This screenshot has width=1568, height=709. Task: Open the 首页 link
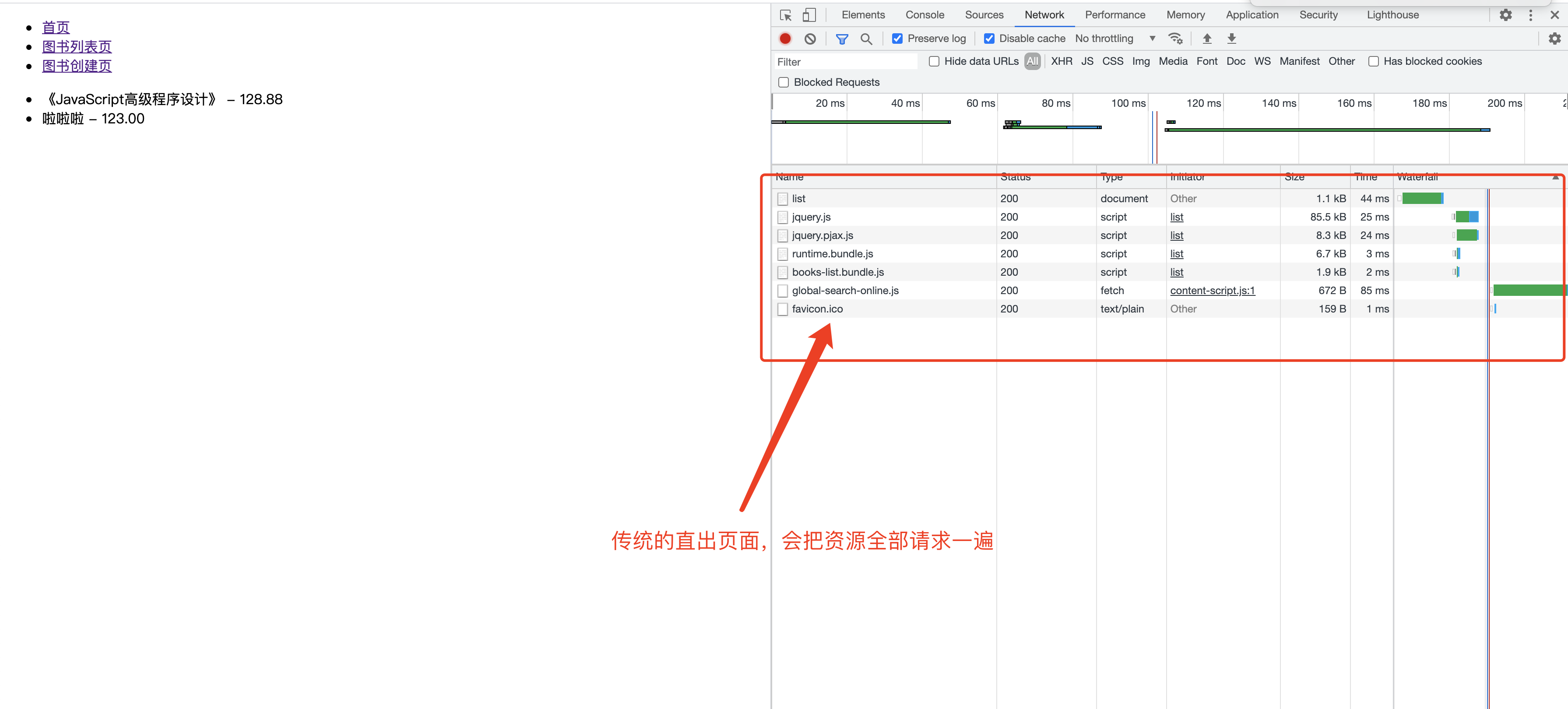pyautogui.click(x=56, y=28)
